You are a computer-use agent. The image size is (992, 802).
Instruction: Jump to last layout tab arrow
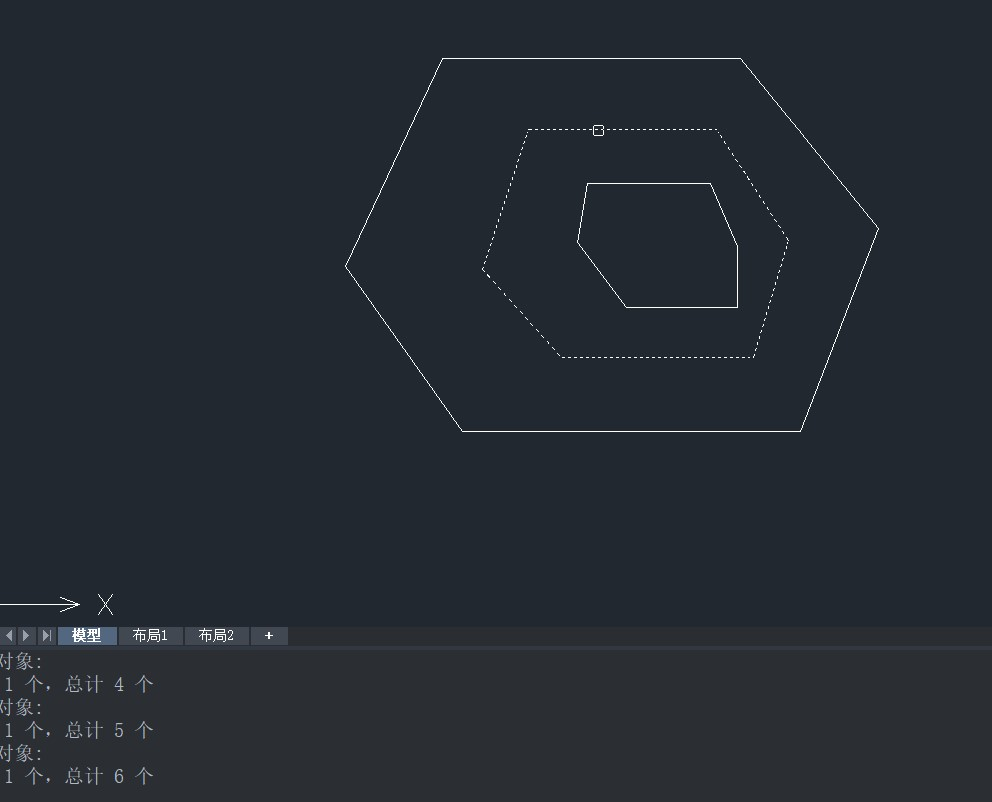tap(46, 635)
